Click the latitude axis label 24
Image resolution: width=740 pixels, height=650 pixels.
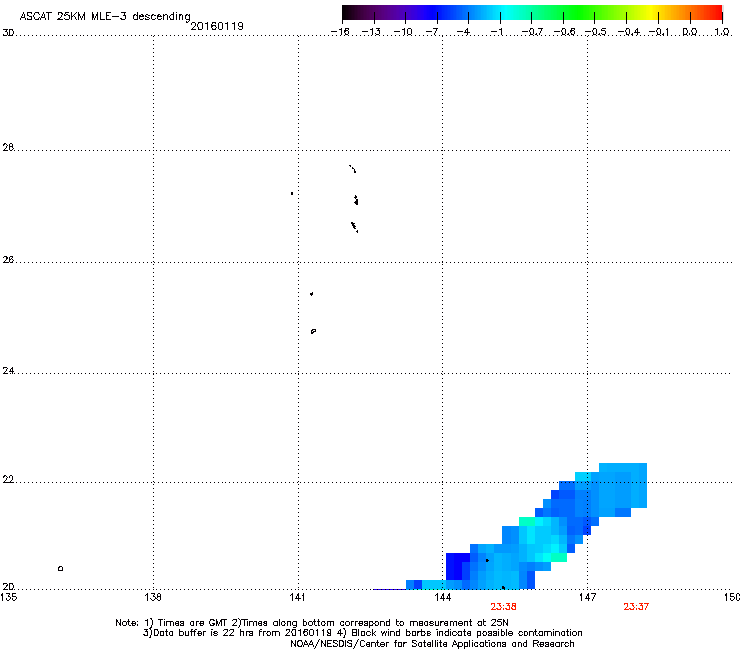coord(8,371)
